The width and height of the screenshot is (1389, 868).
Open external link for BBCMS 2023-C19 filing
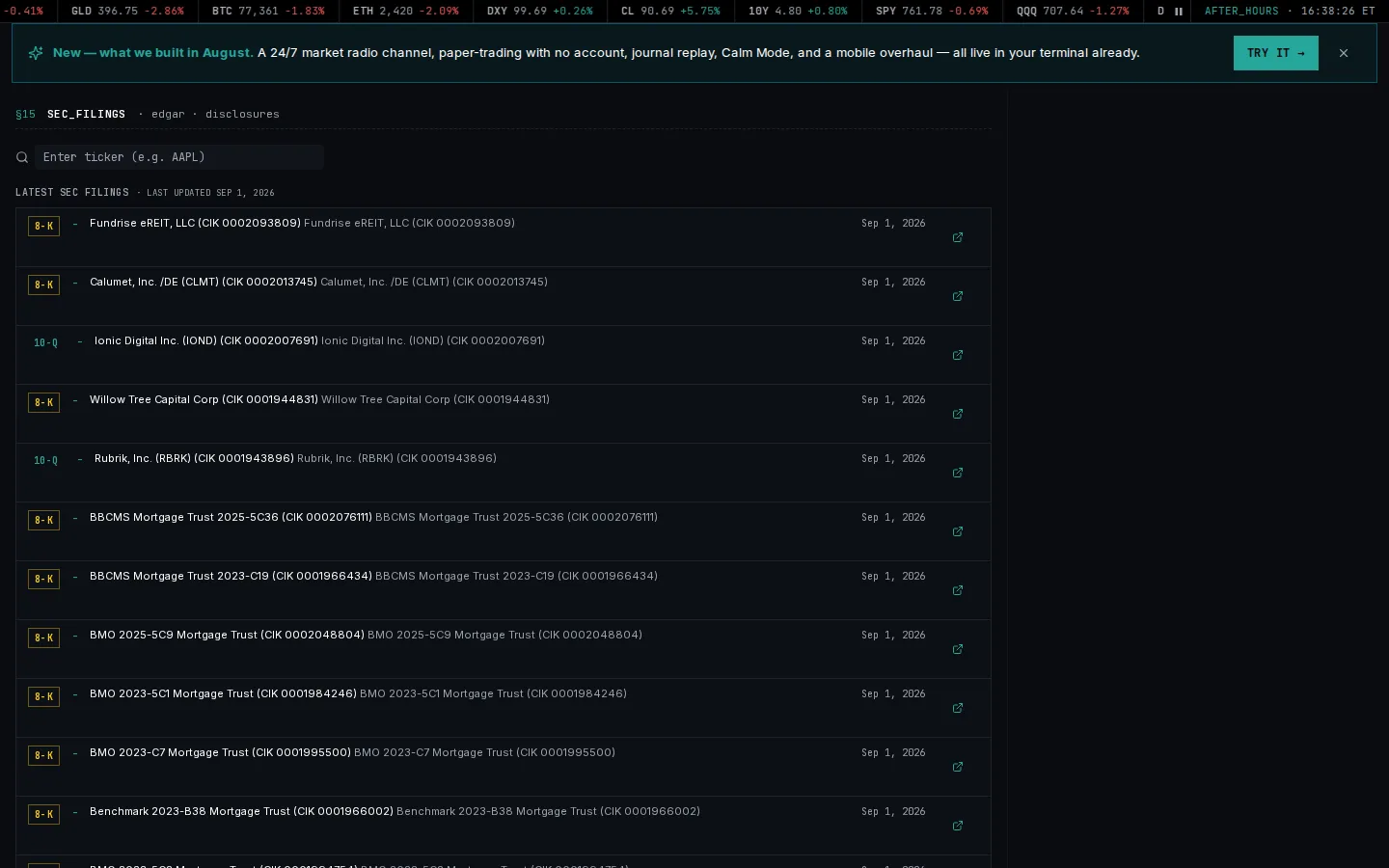tap(958, 590)
